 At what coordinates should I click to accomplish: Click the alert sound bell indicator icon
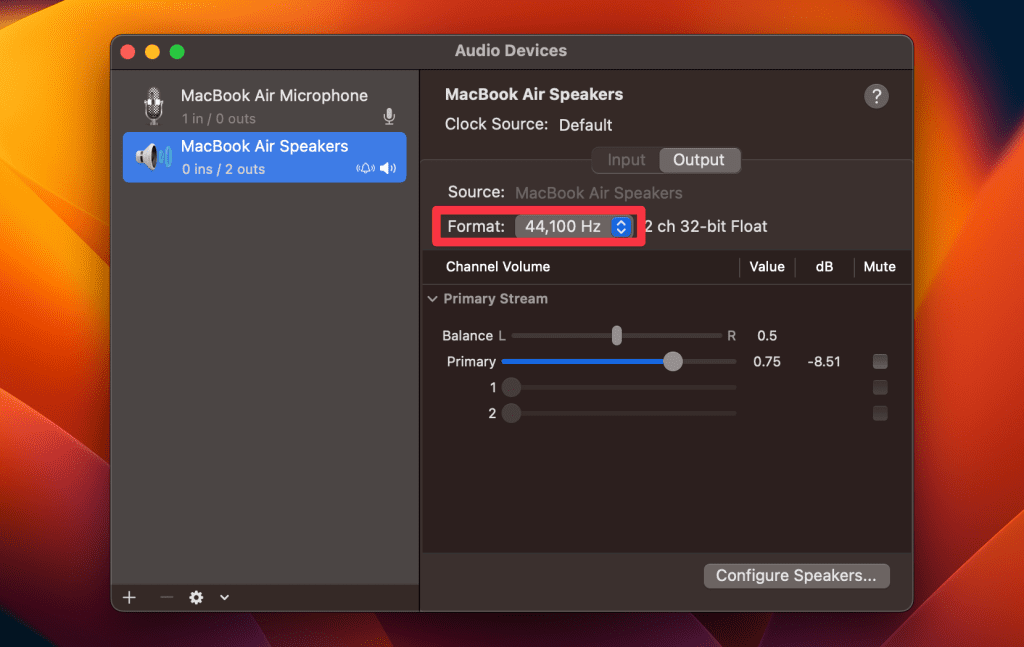tap(365, 169)
